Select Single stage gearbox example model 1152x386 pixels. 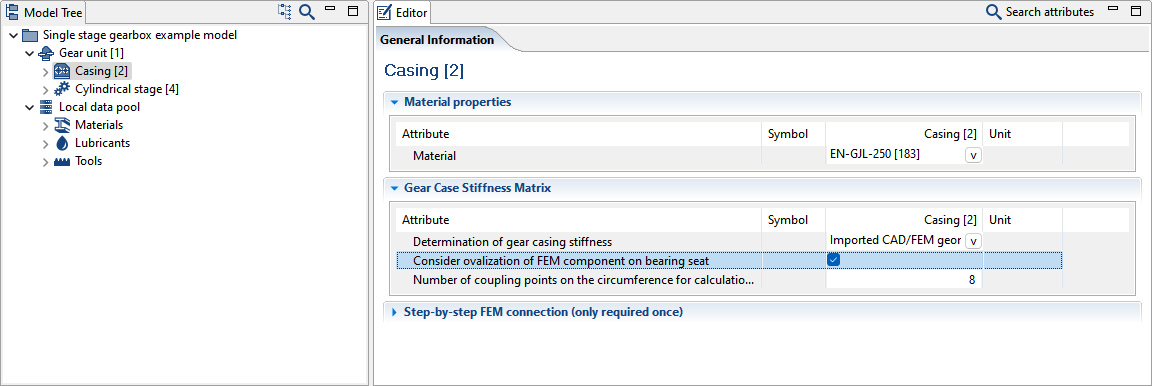pos(140,35)
